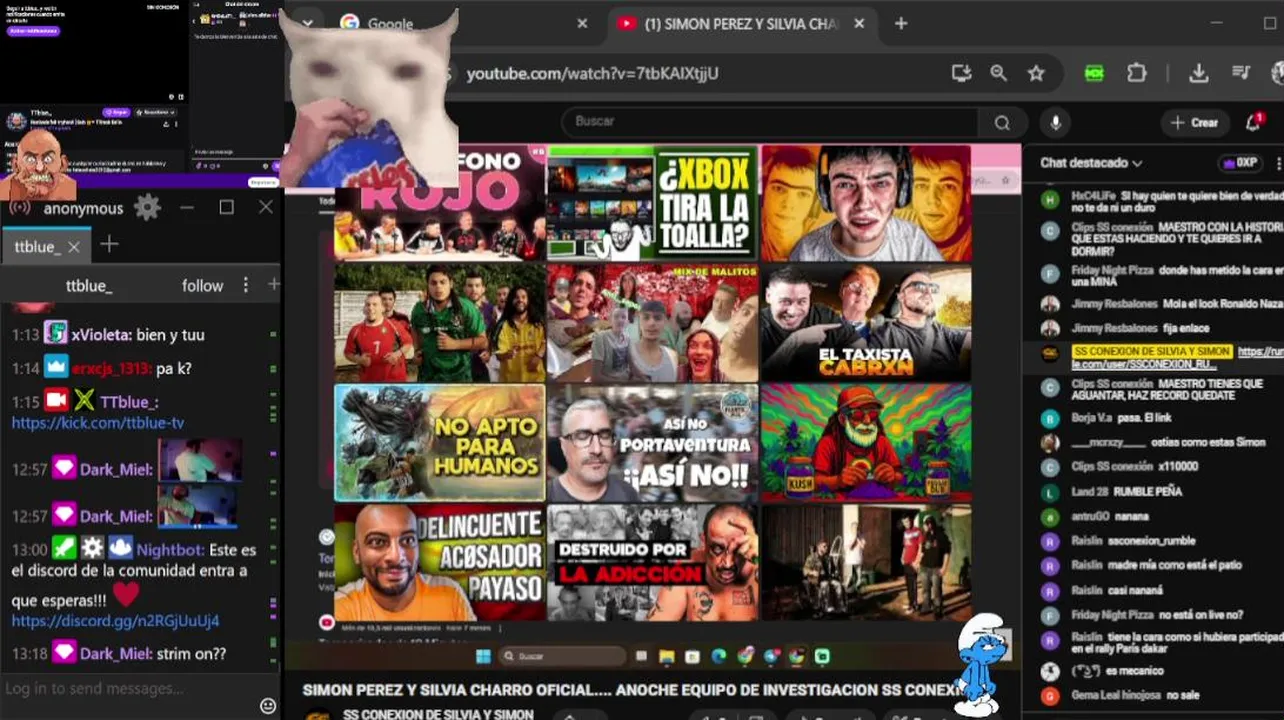The image size is (1284, 720).
Task: Open the NO APTO PARA HUMANOS thumbnail
Action: pos(440,442)
